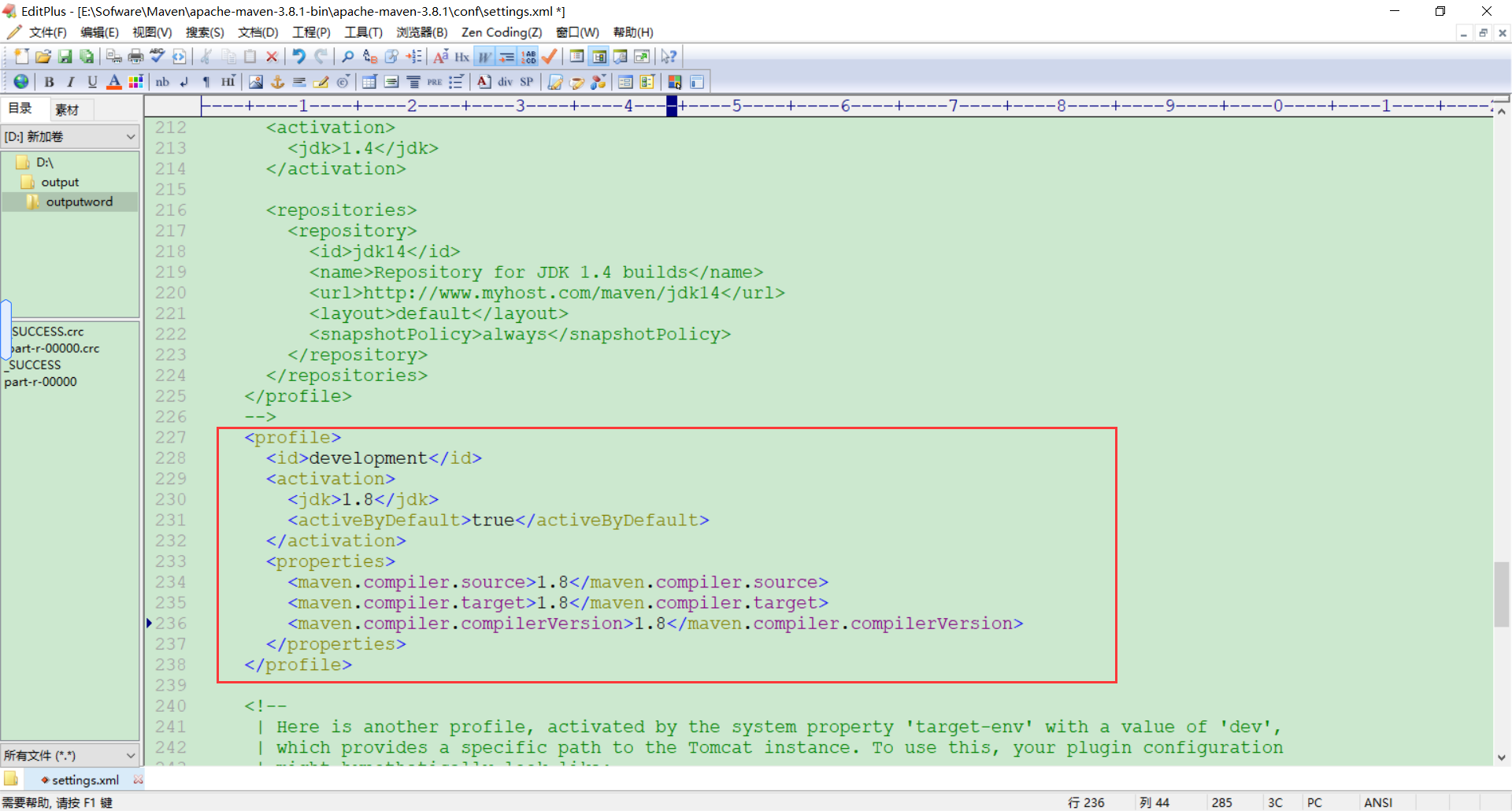Run the ABC spell check icon

157,57
